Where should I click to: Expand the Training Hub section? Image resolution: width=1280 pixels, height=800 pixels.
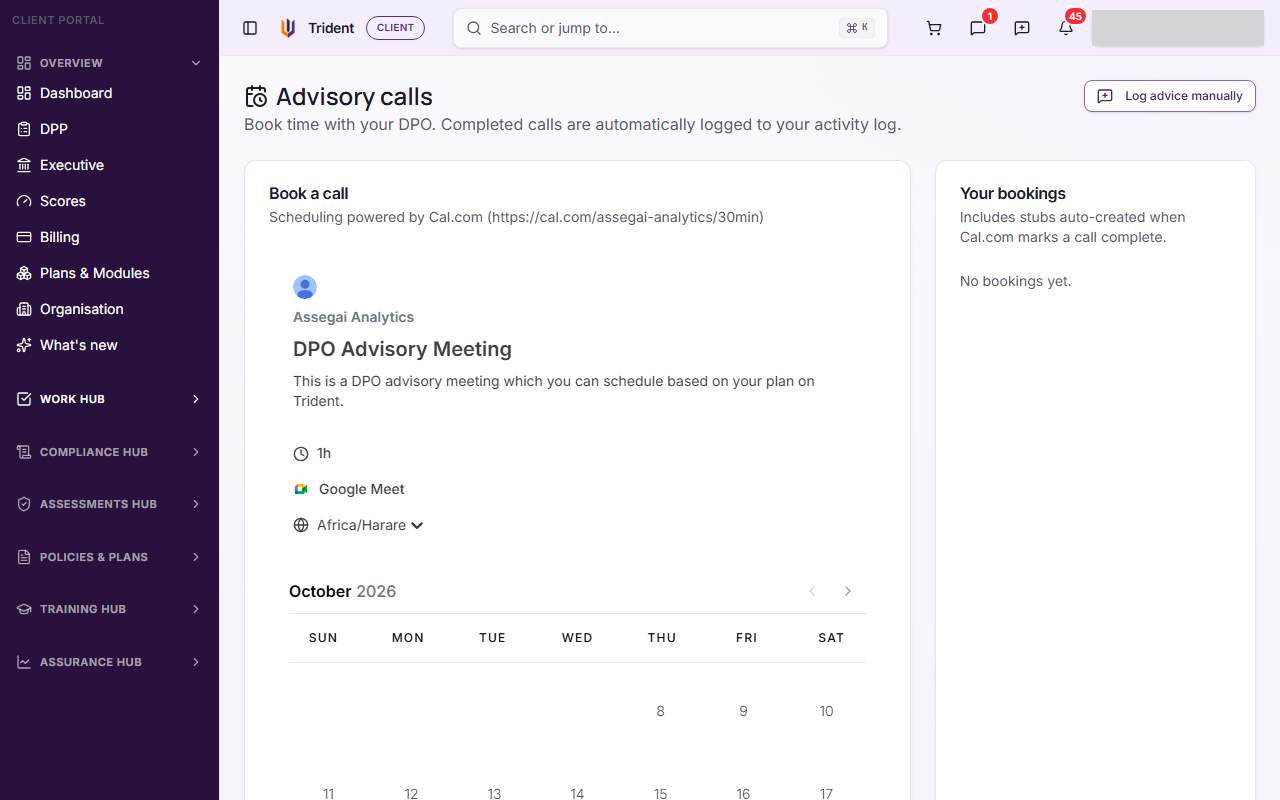pos(109,609)
